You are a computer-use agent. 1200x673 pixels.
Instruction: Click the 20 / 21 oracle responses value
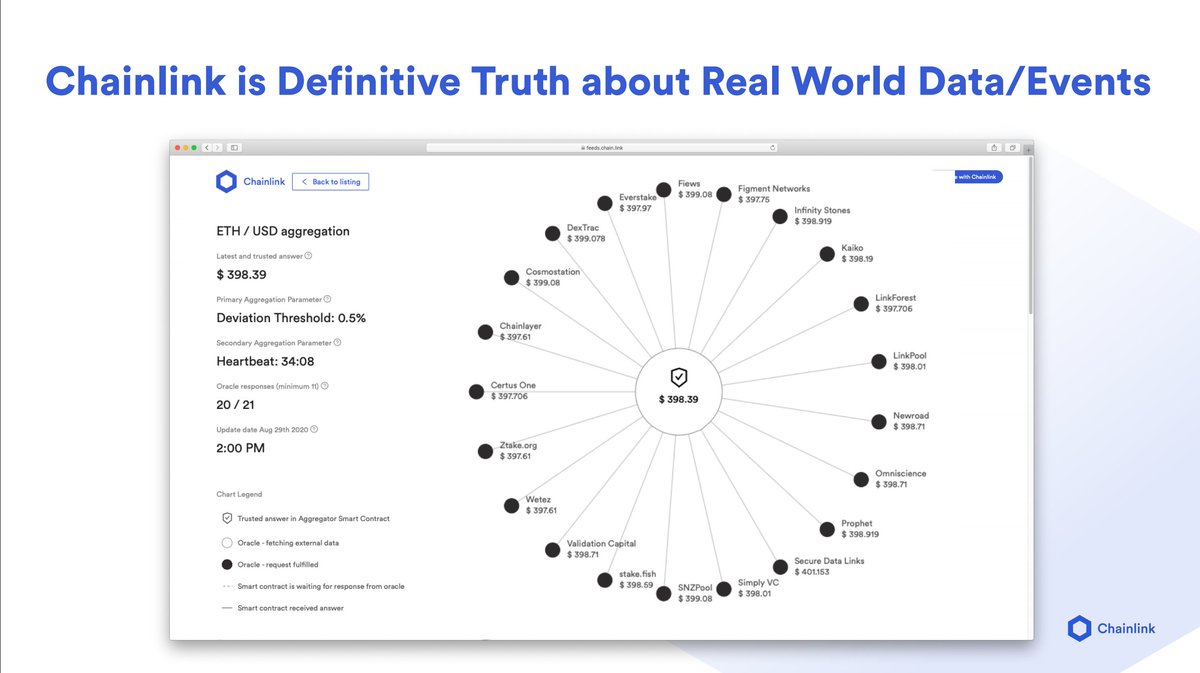pyautogui.click(x=237, y=405)
